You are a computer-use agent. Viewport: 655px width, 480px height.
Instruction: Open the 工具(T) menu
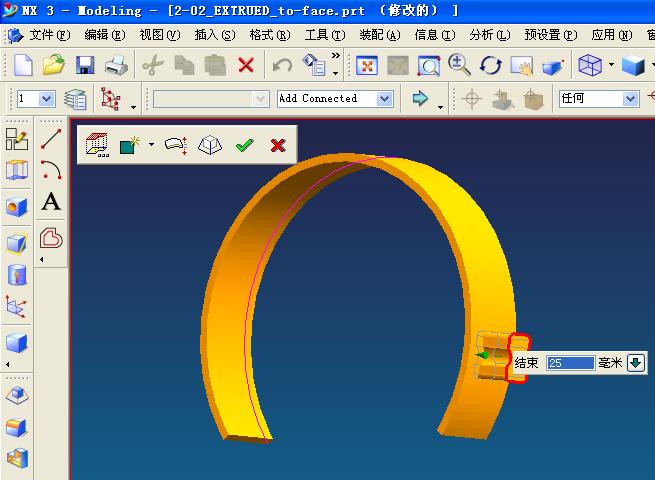tap(325, 35)
